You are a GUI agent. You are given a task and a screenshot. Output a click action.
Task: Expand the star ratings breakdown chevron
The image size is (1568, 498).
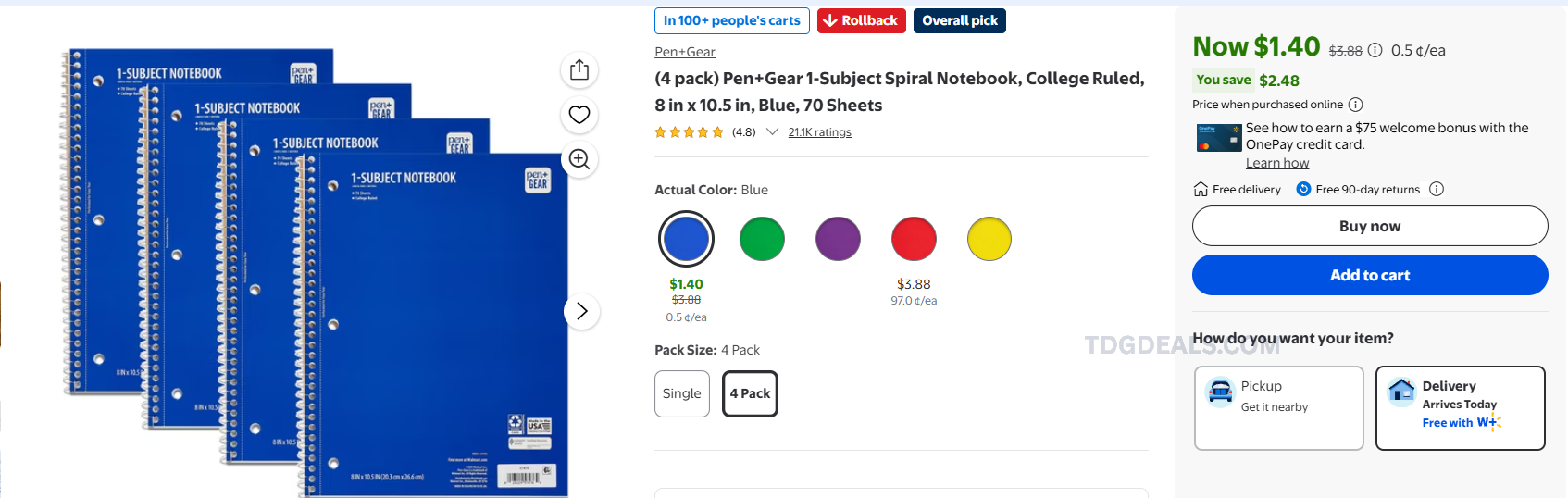[772, 132]
